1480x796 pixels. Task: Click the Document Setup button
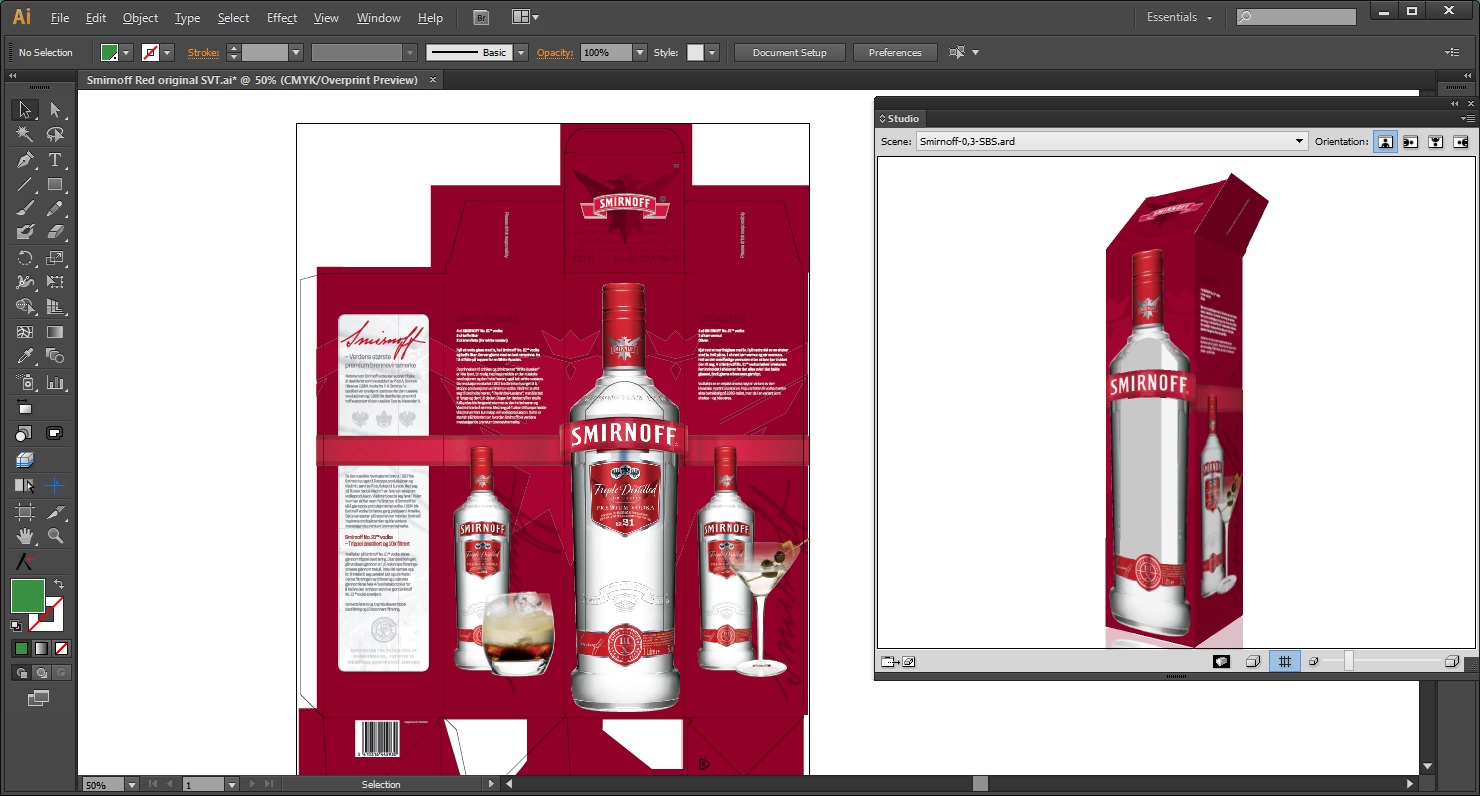point(790,53)
